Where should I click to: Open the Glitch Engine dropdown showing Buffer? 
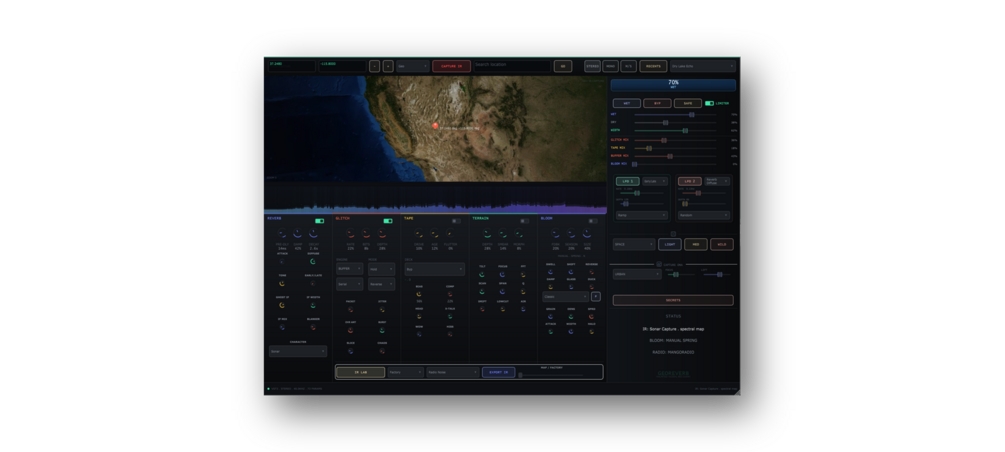tap(349, 269)
